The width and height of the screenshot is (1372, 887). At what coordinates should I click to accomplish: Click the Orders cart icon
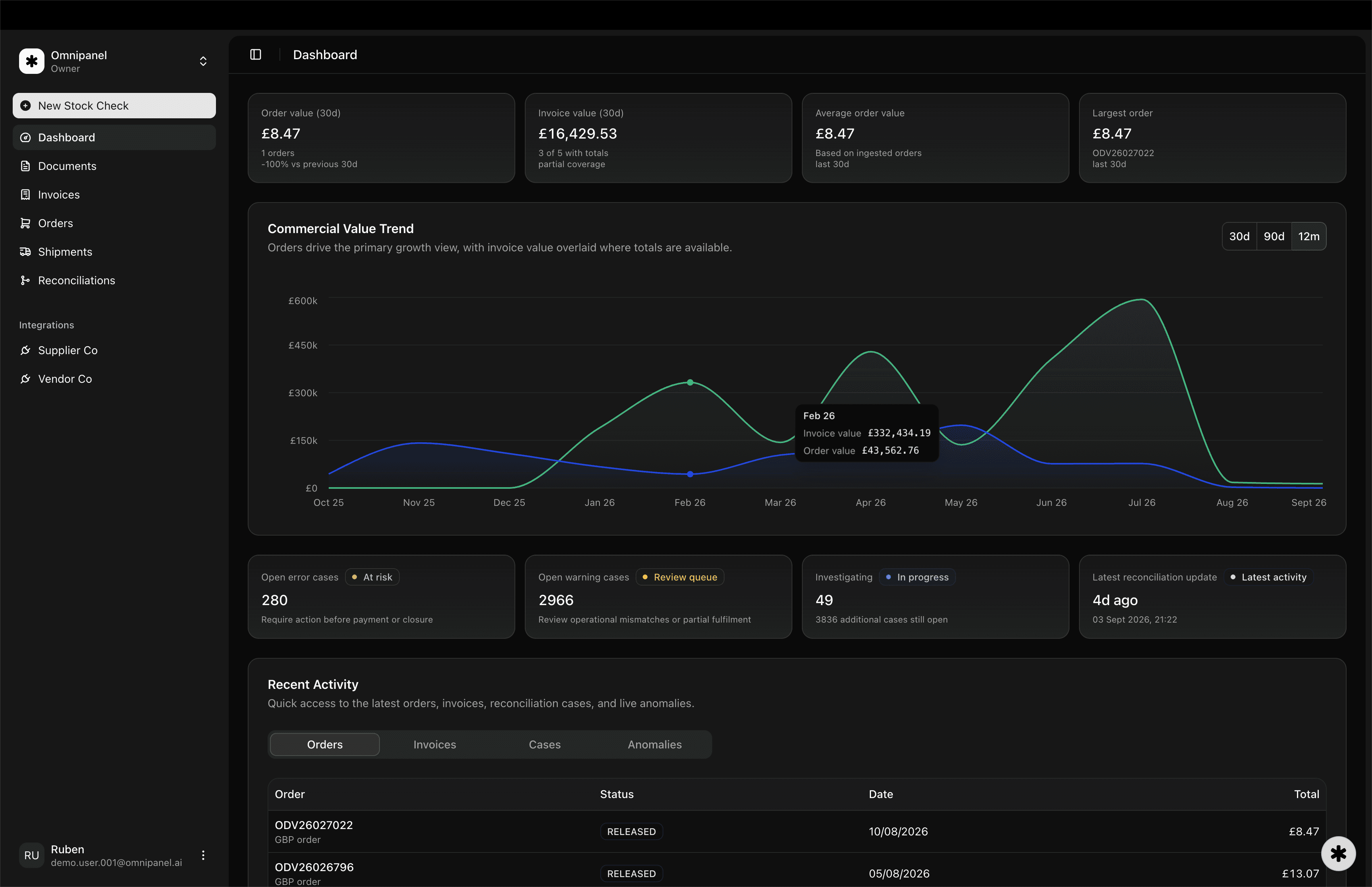tap(25, 223)
